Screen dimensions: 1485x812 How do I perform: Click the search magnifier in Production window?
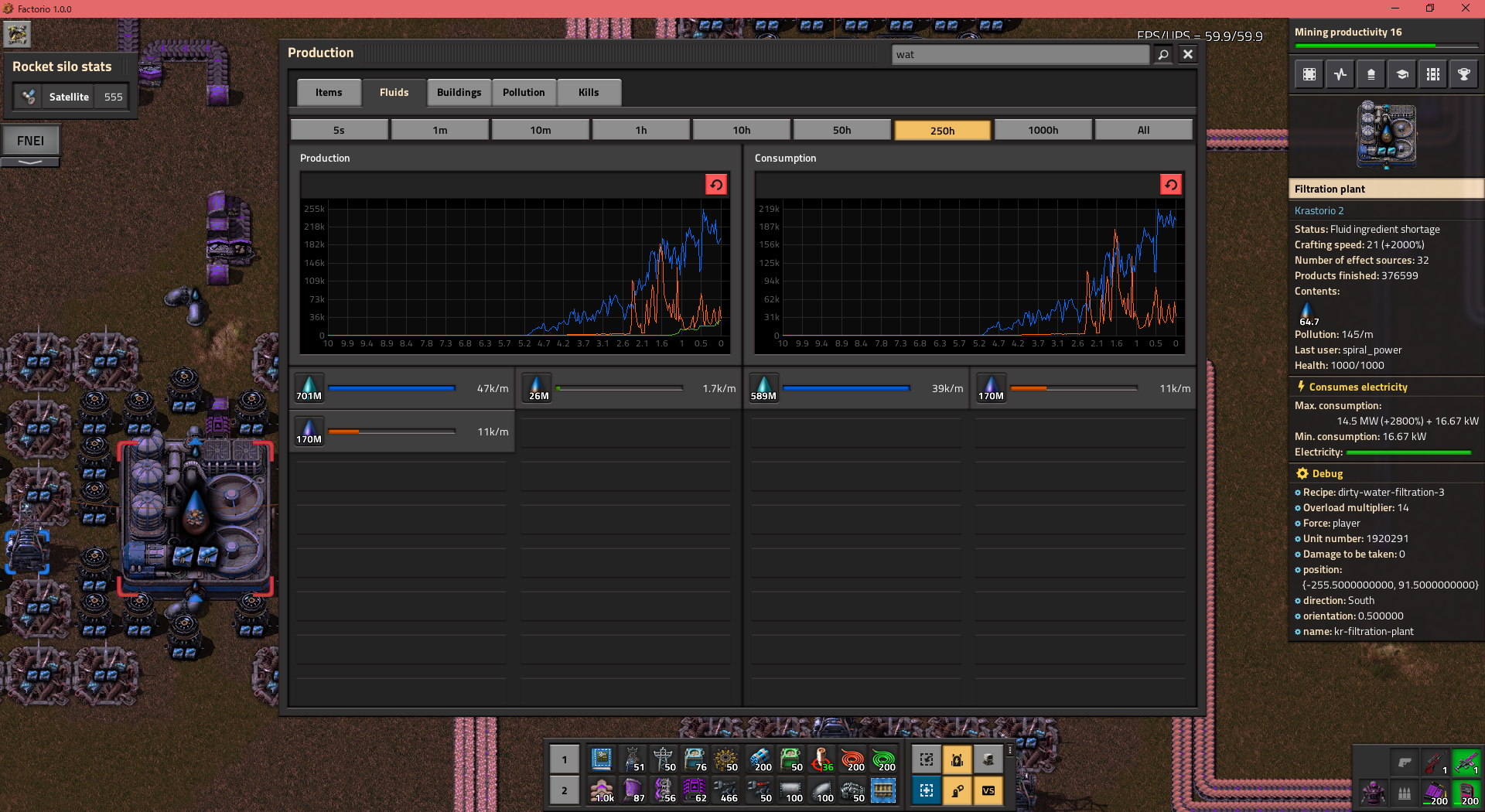[1163, 54]
